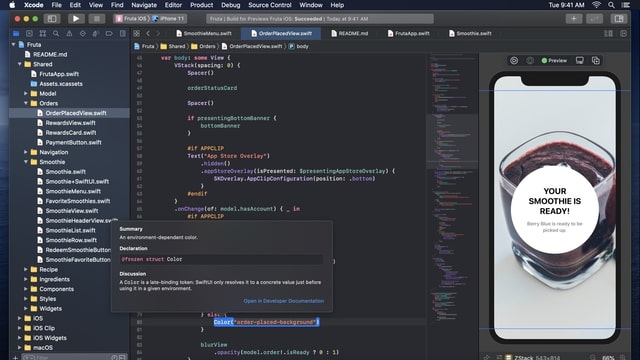Toggle the inspectors panel
The height and width of the screenshot is (360, 640).
[619, 18]
